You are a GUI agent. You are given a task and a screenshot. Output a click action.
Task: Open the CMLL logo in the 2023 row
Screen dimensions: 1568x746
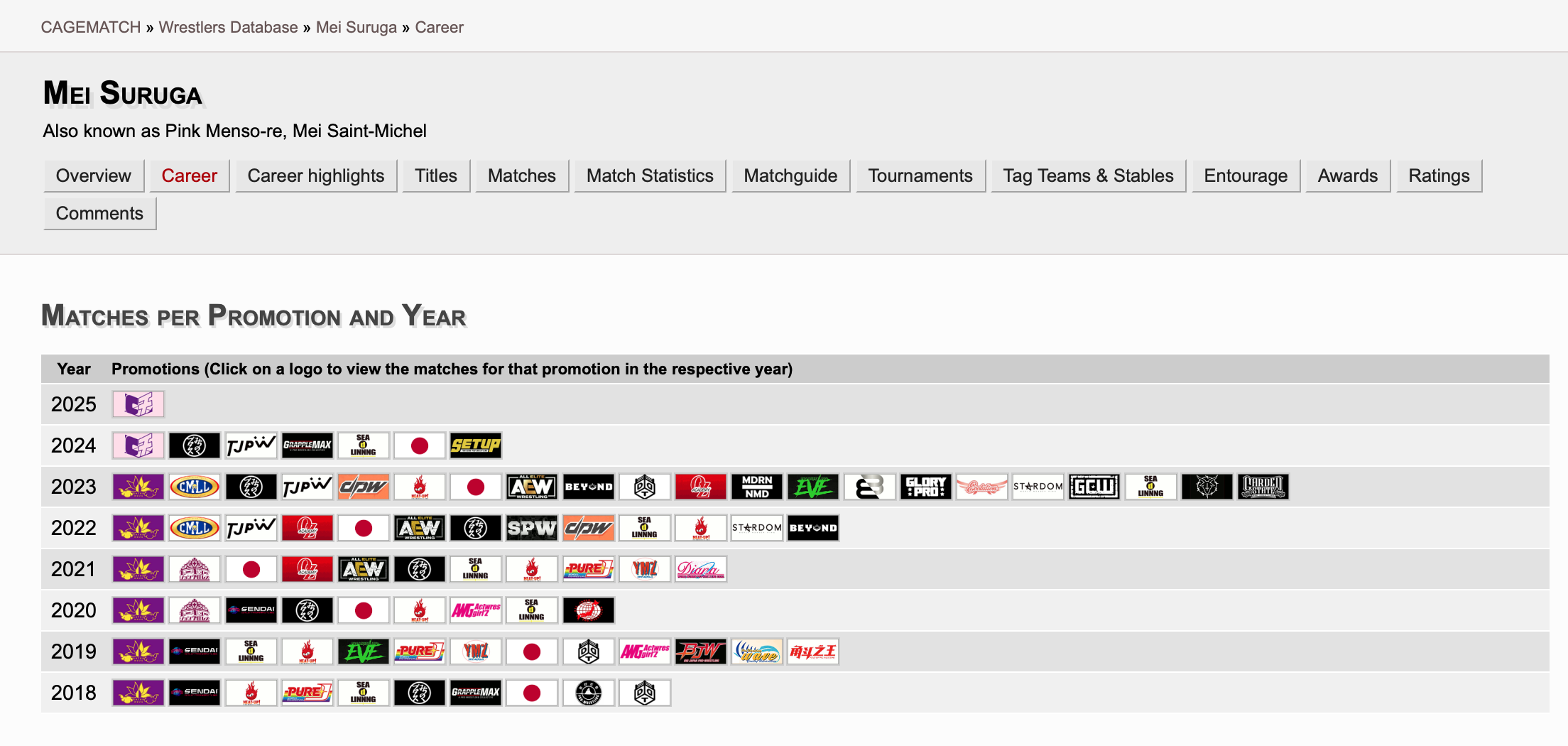point(195,487)
